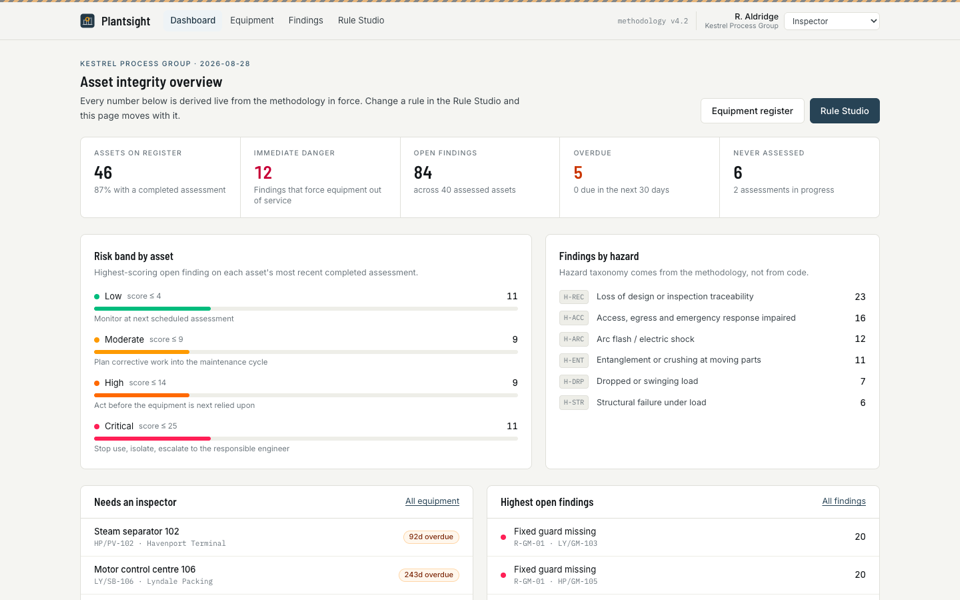Click the R. Aldridge user name
The height and width of the screenshot is (600, 960).
point(756,17)
